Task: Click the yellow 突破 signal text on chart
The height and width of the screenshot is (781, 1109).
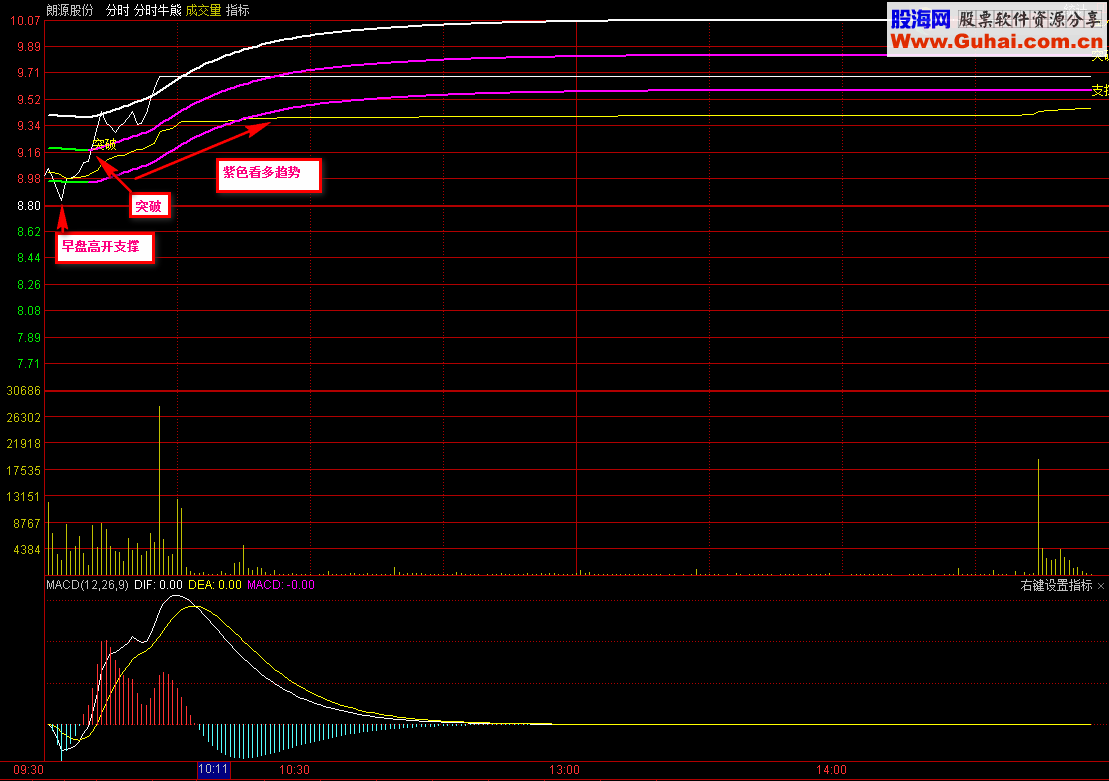Action: coord(105,145)
